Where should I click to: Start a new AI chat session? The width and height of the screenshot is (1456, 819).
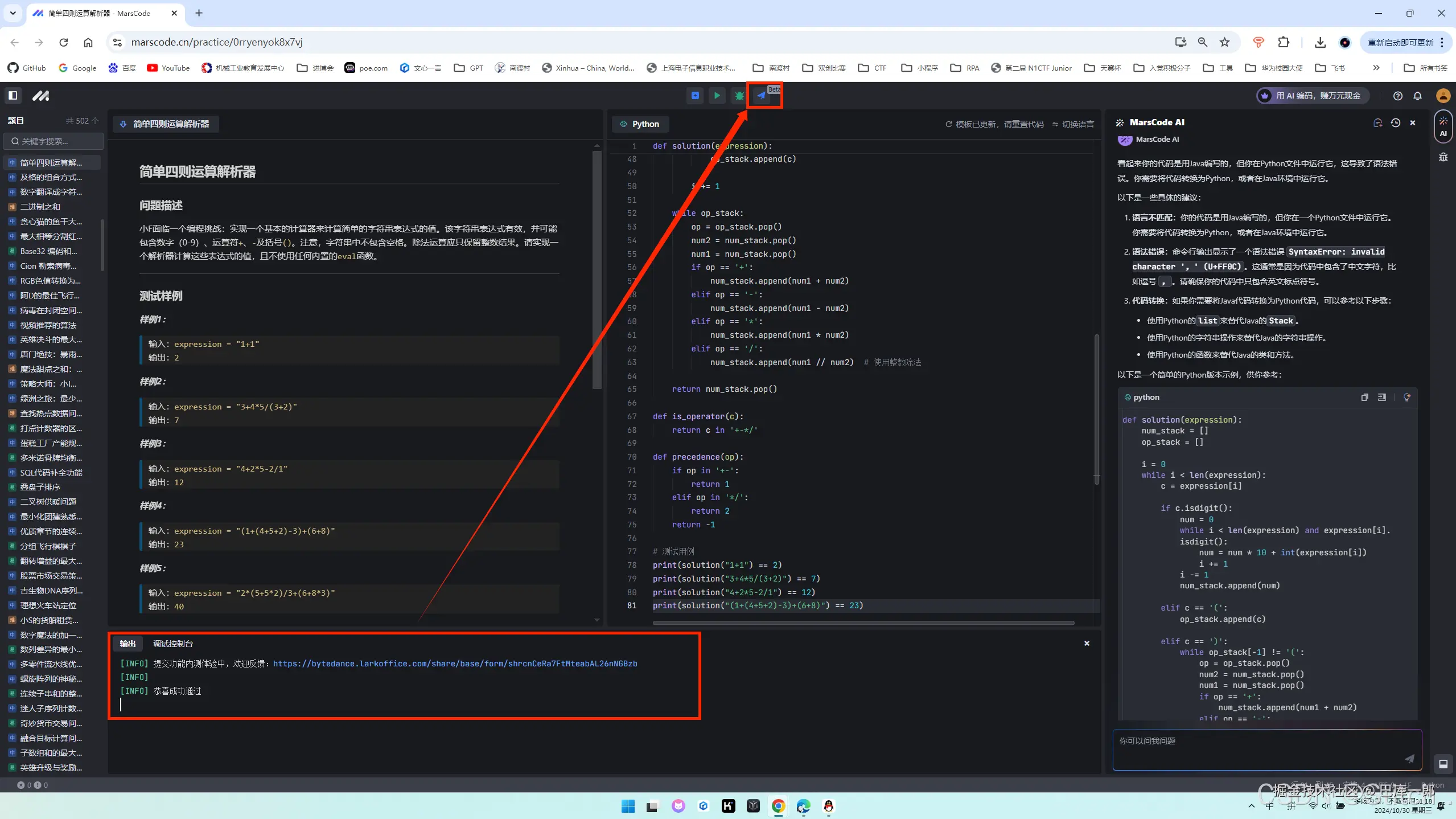coord(1377,122)
